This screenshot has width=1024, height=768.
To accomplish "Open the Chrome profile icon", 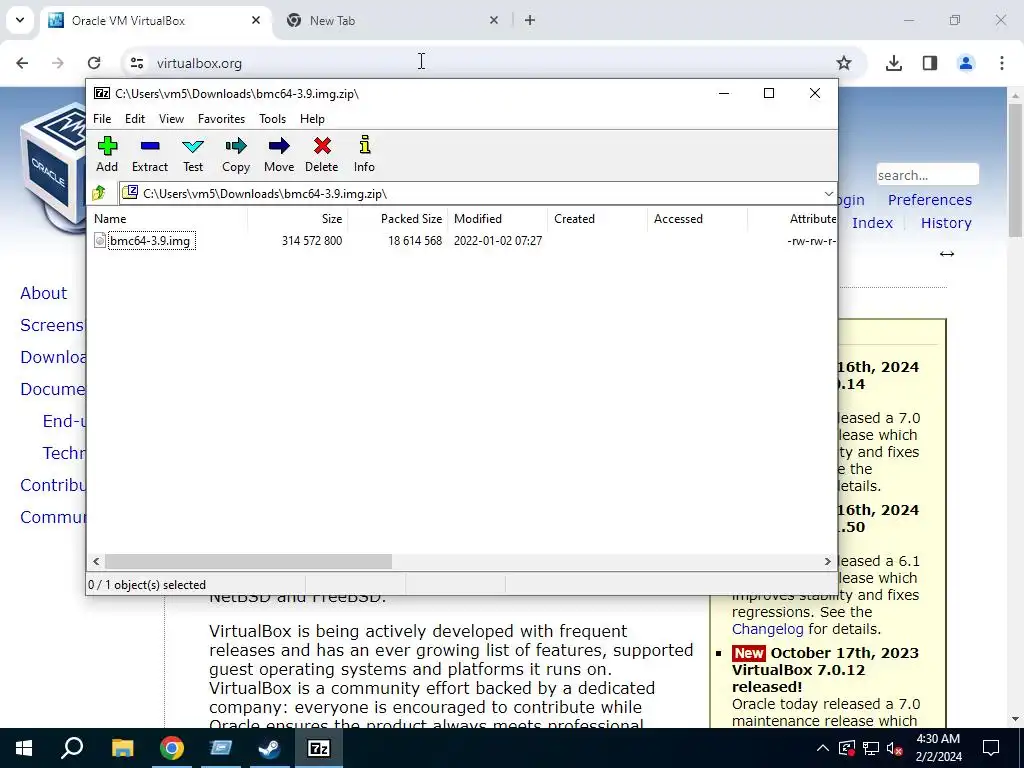I will tap(965, 63).
